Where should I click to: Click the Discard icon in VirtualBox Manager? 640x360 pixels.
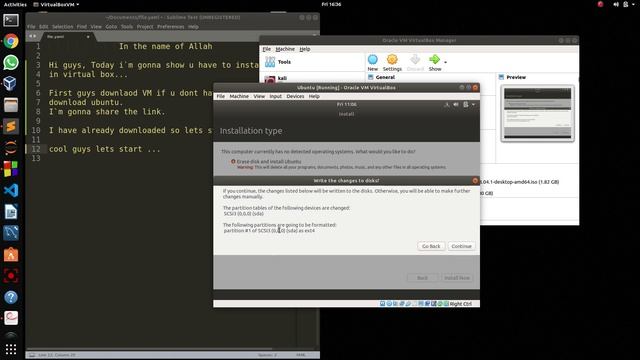[415, 62]
